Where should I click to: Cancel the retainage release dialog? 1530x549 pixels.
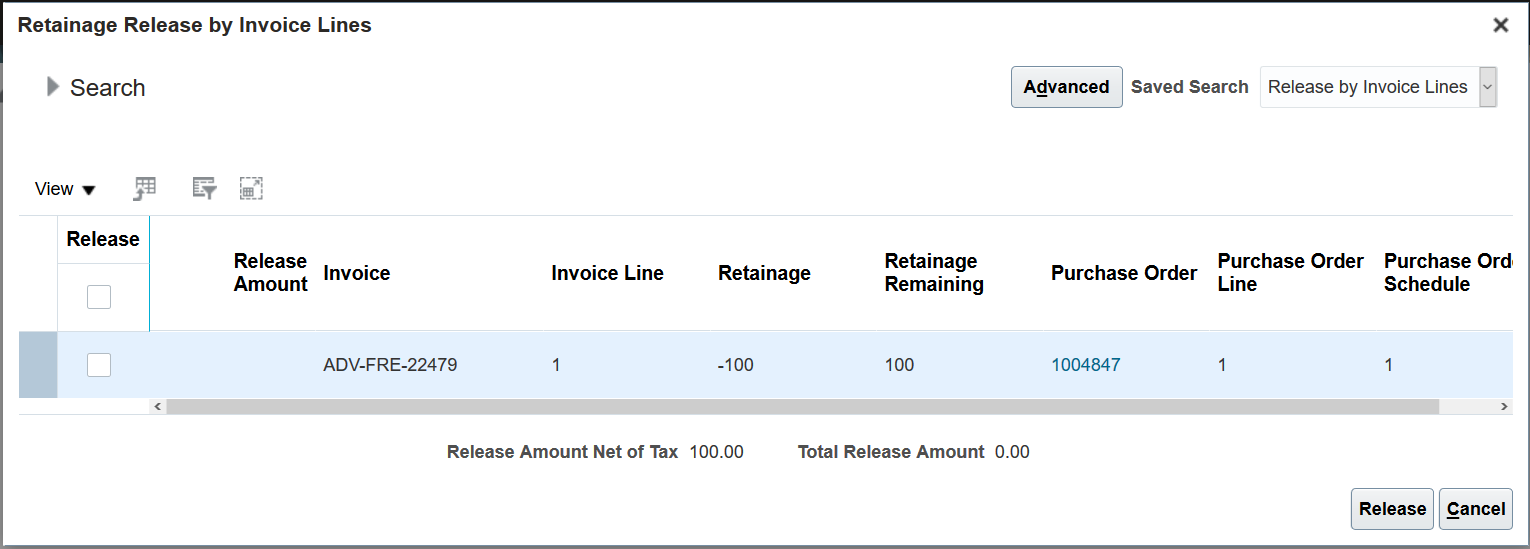click(x=1476, y=509)
